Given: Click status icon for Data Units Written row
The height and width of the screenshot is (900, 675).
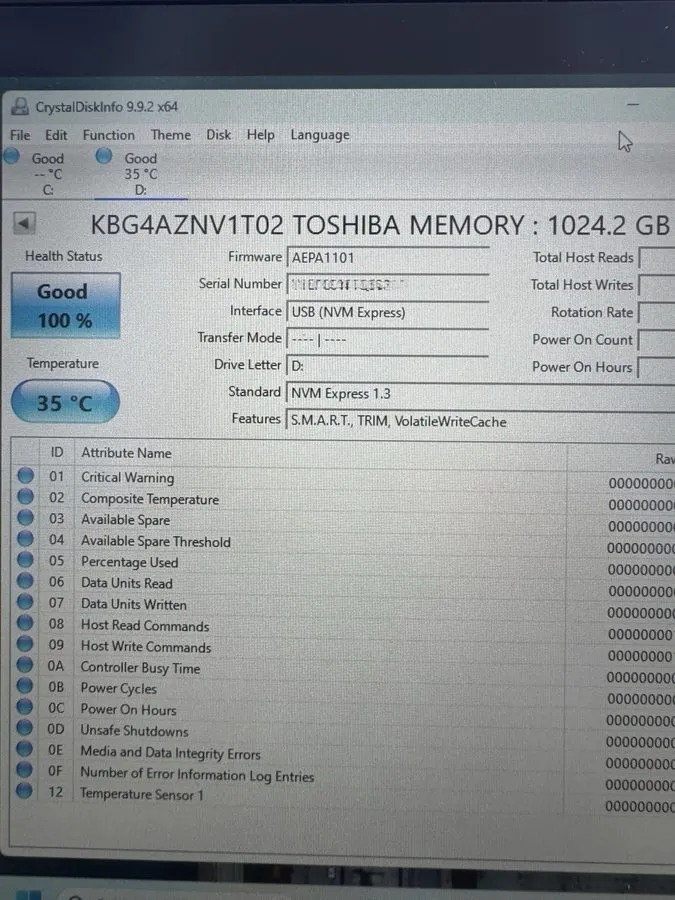Looking at the screenshot, I should pos(25,602).
